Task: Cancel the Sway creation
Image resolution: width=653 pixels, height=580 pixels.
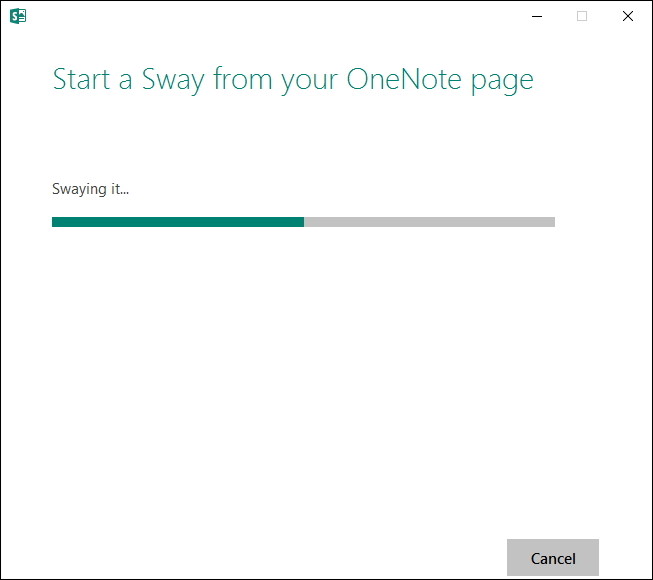Action: [x=553, y=558]
